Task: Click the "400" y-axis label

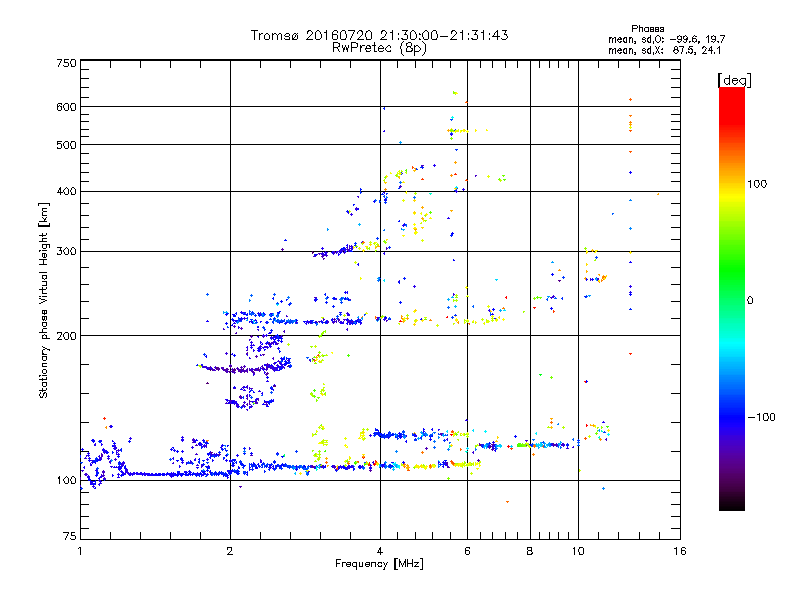Action: (66, 191)
